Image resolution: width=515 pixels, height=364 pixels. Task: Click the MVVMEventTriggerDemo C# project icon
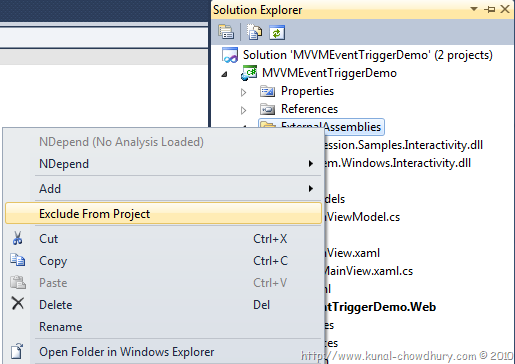(249, 73)
